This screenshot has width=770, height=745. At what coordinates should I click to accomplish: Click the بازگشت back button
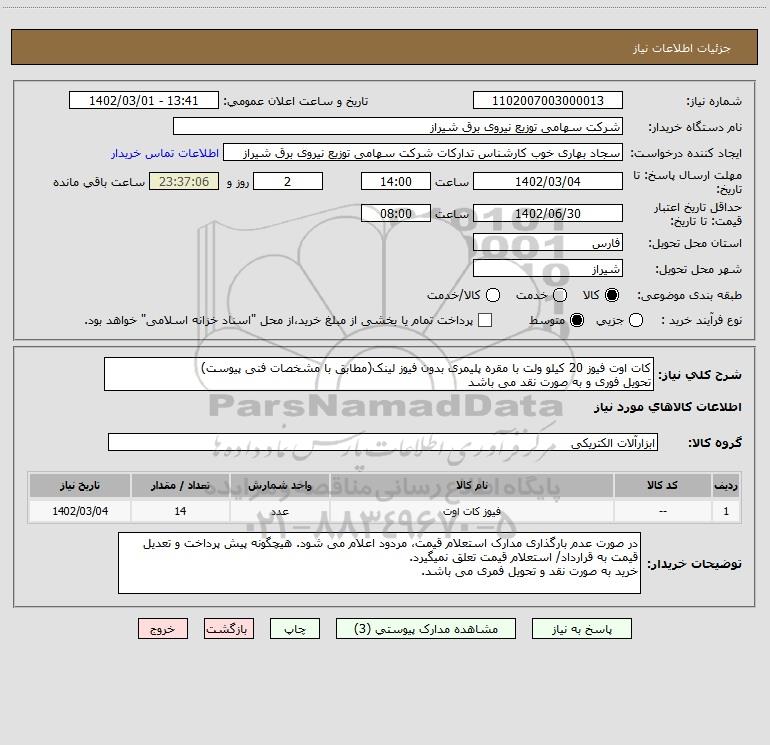(x=229, y=629)
